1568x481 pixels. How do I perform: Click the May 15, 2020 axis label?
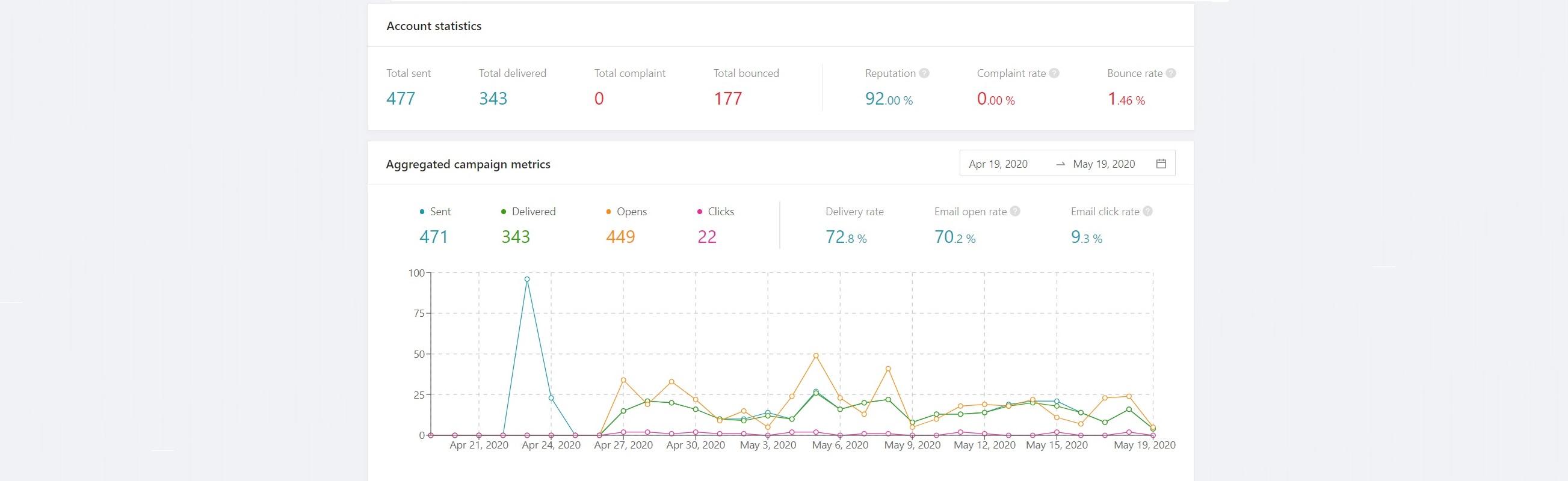click(x=1057, y=445)
